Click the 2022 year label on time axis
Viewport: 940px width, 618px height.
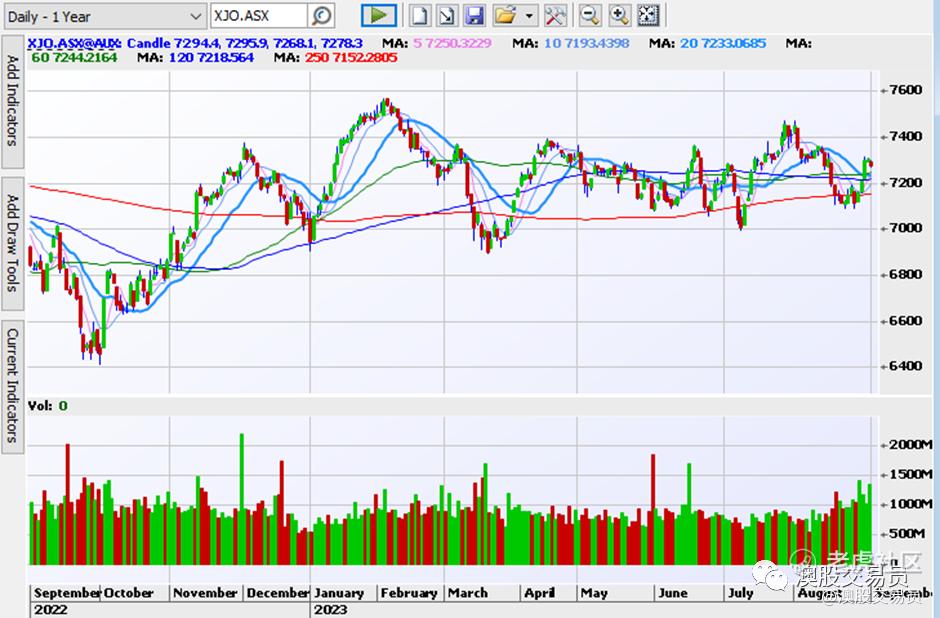[x=51, y=610]
